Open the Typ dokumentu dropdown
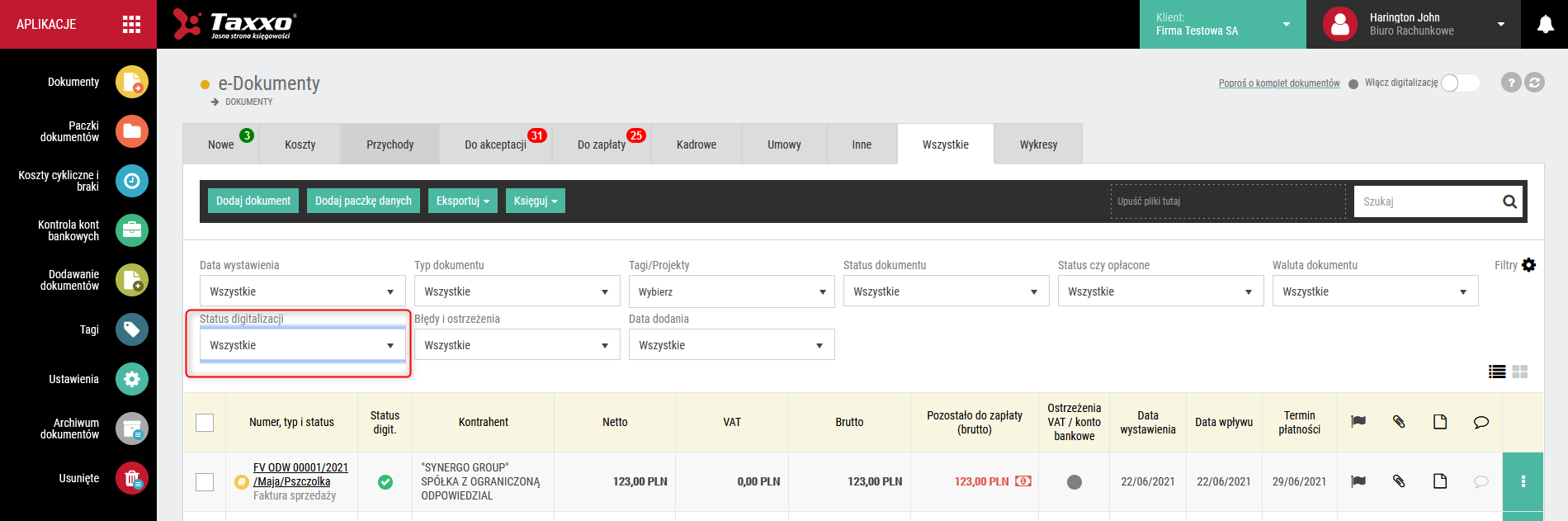 pos(517,291)
